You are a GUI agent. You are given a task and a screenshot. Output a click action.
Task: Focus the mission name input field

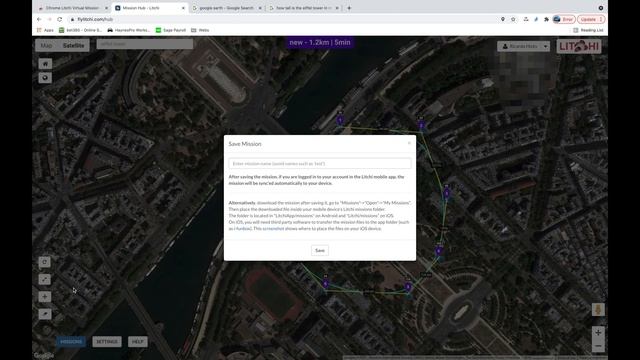coord(320,163)
